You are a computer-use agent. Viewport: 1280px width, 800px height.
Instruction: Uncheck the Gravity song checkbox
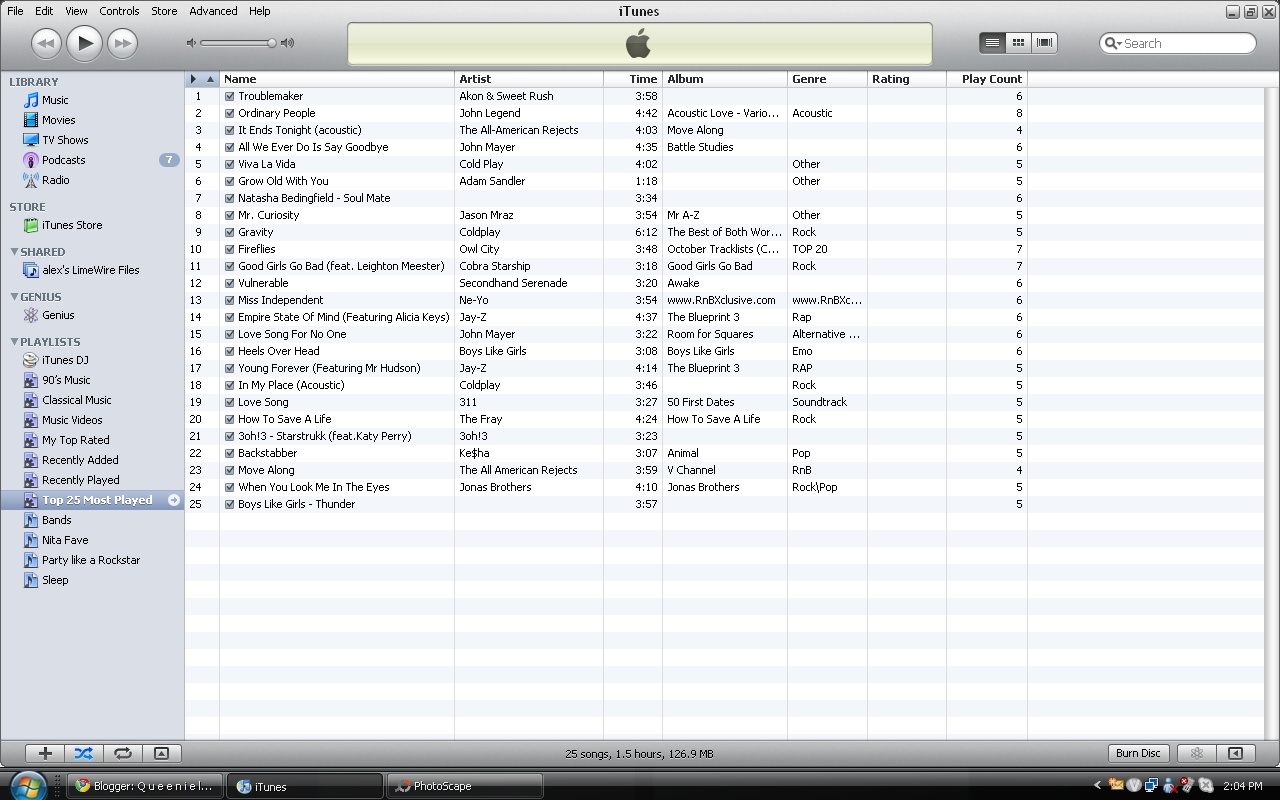tap(230, 233)
